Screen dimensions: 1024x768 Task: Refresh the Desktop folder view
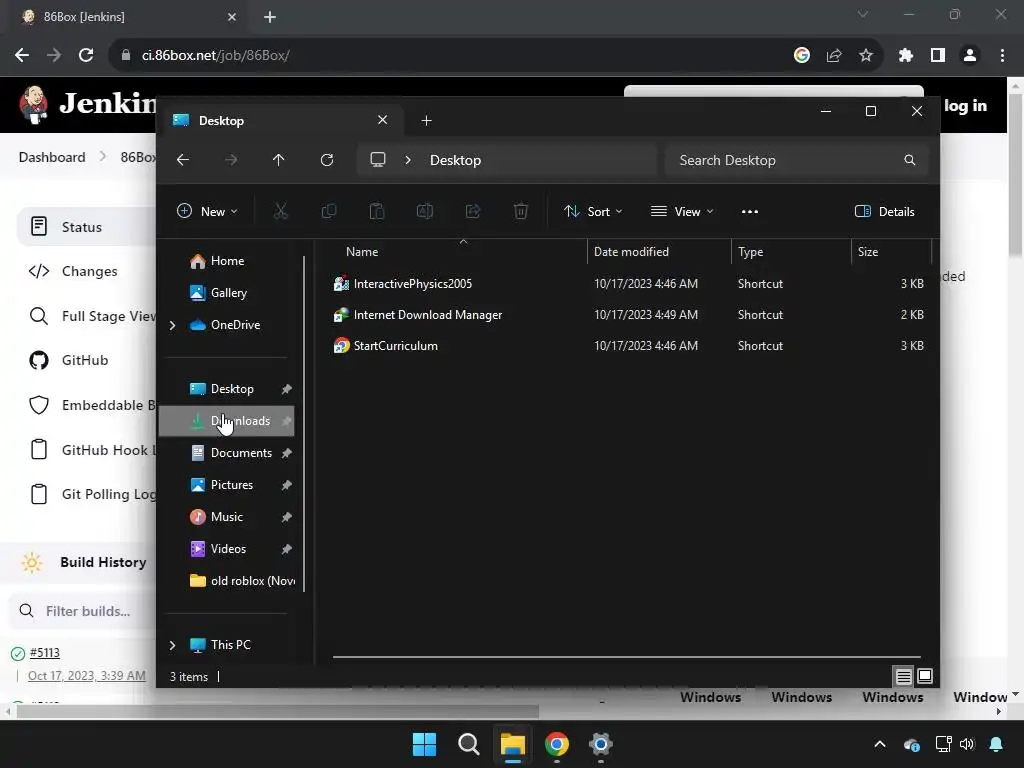(x=327, y=160)
